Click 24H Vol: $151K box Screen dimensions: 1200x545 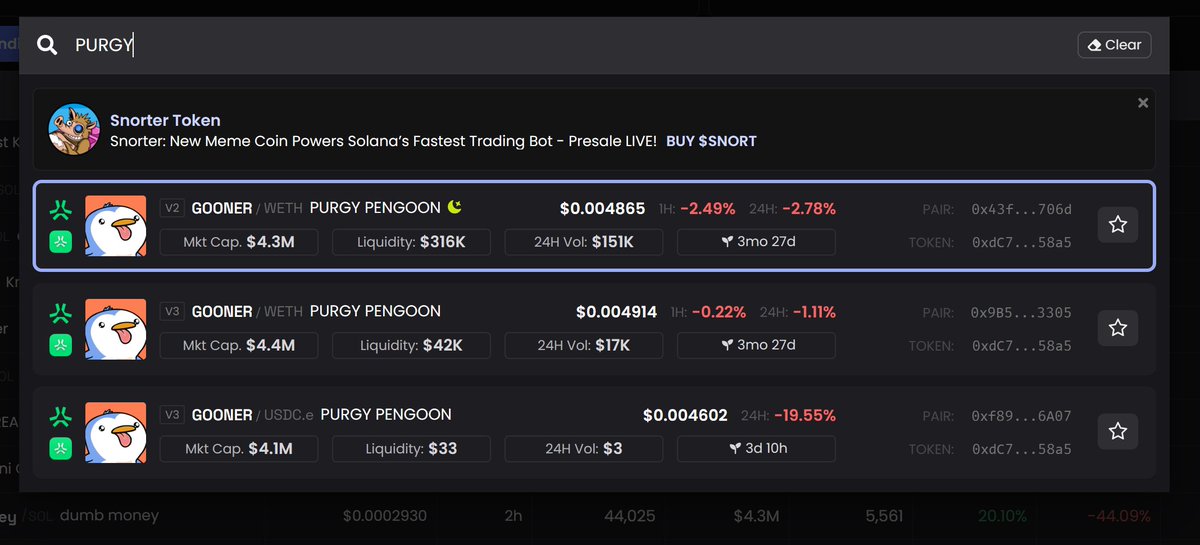tap(584, 242)
